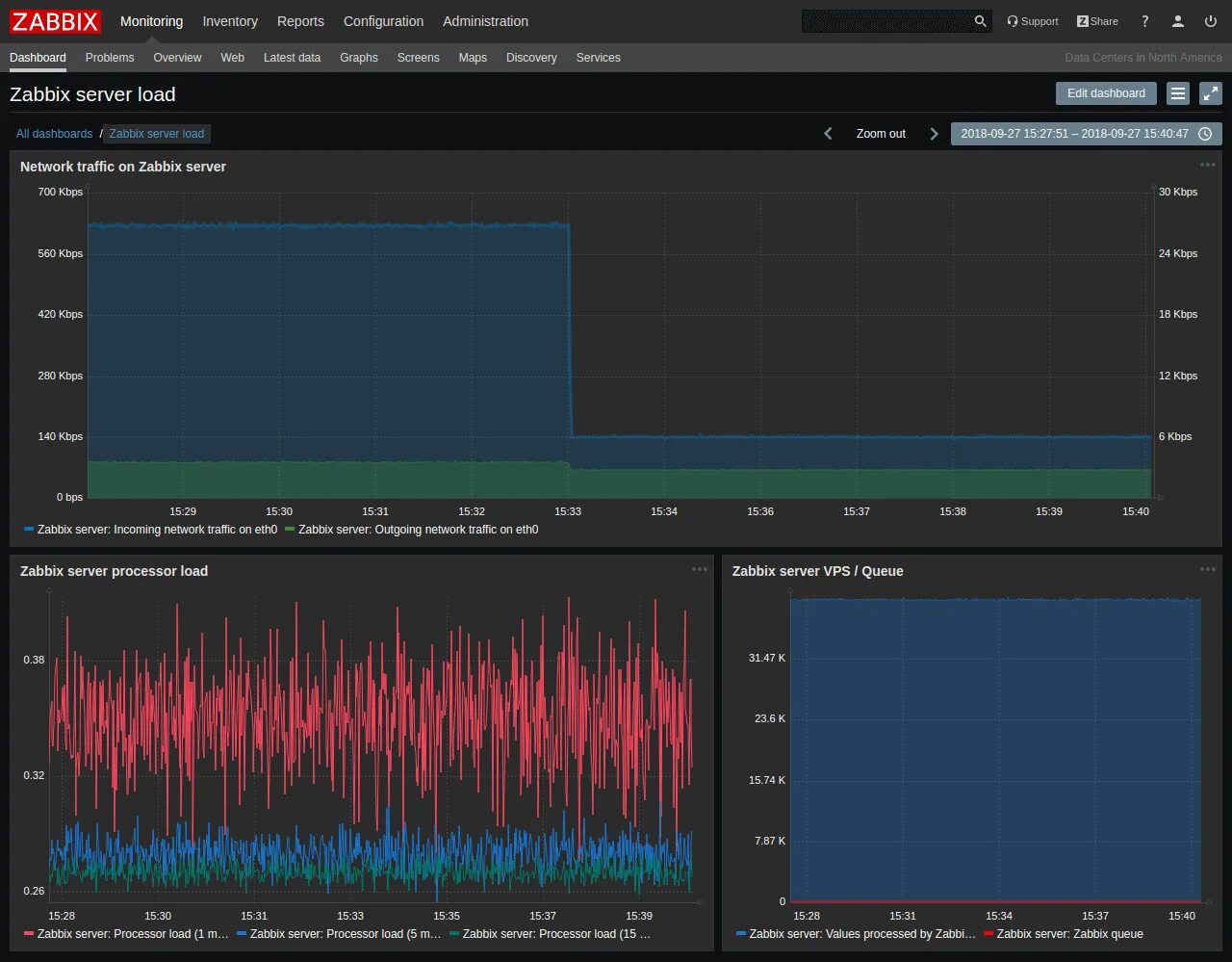Click the Outgoing network traffic legend swatch
Viewport: 1232px width, 962px height.
pyautogui.click(x=290, y=530)
